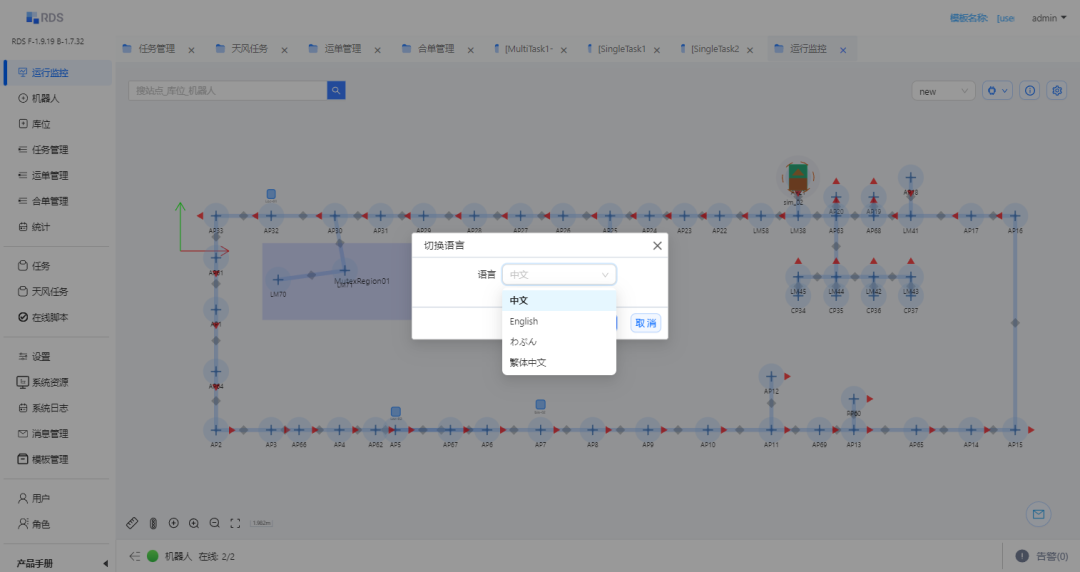Collapse the 语言 combo box showing 中文
This screenshot has width=1080, height=572.
559,274
